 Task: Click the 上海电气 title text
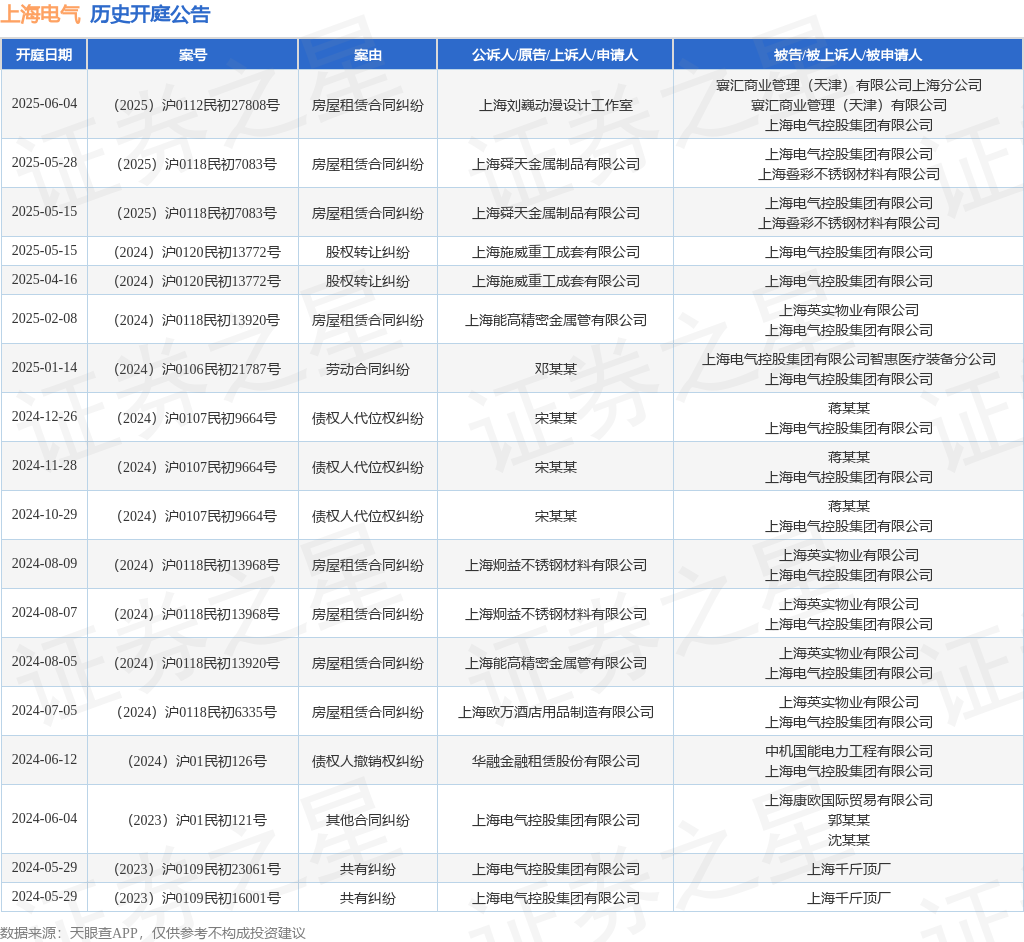(40, 14)
